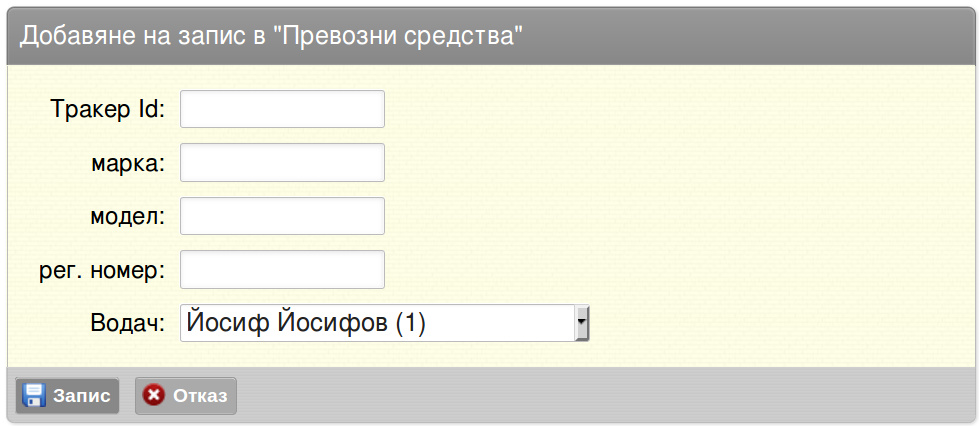Focus the рег. номер input box

pyautogui.click(x=282, y=269)
